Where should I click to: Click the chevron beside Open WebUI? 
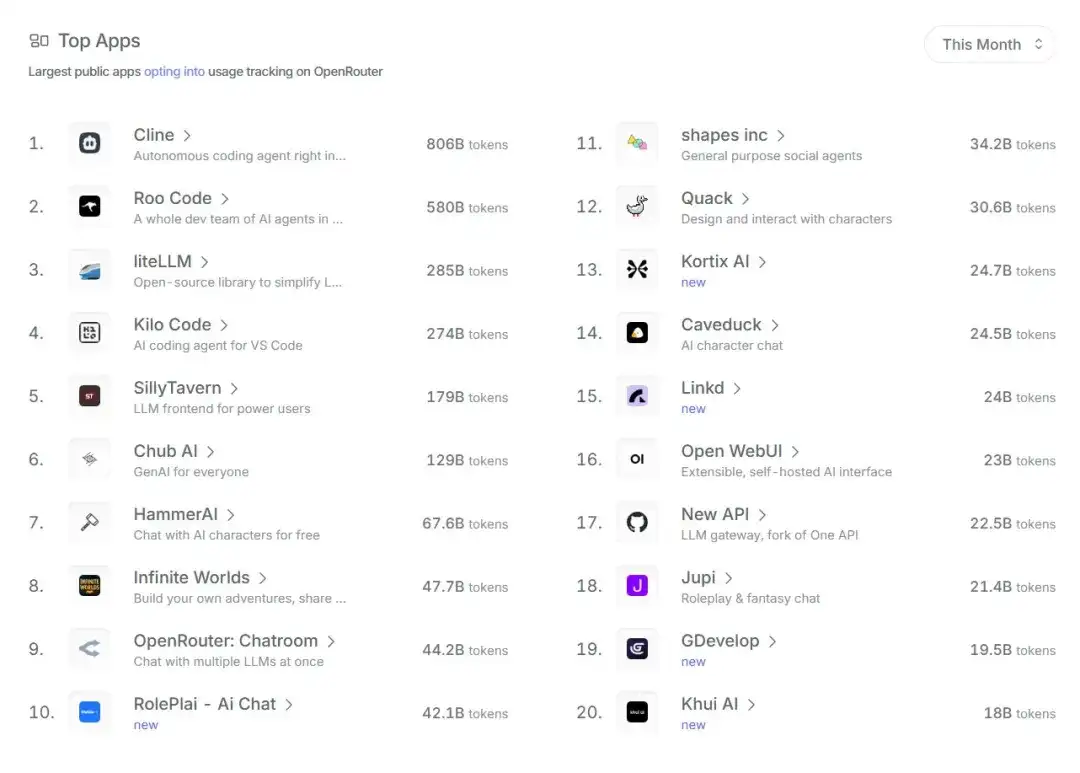pos(795,452)
